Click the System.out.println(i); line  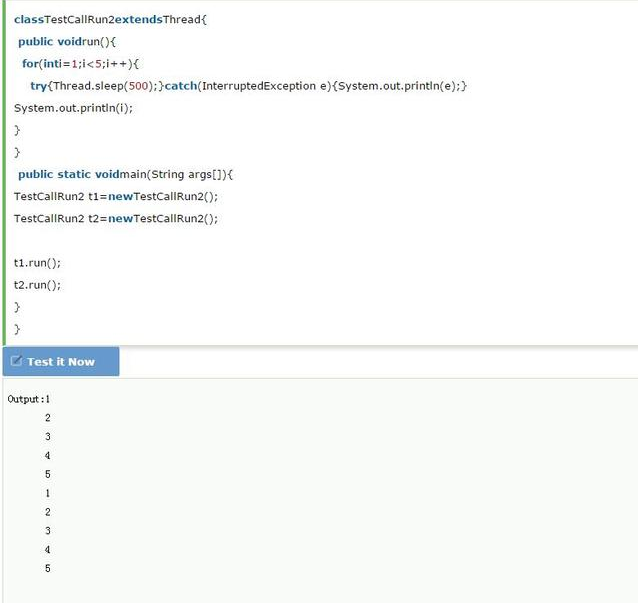[x=73, y=108]
